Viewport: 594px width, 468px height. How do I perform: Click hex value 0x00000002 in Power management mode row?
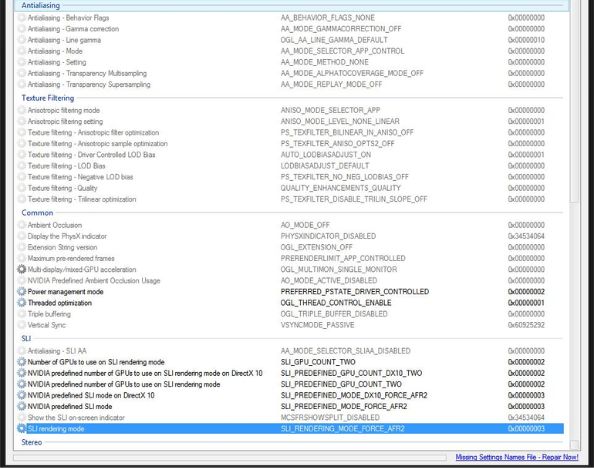[526, 291]
